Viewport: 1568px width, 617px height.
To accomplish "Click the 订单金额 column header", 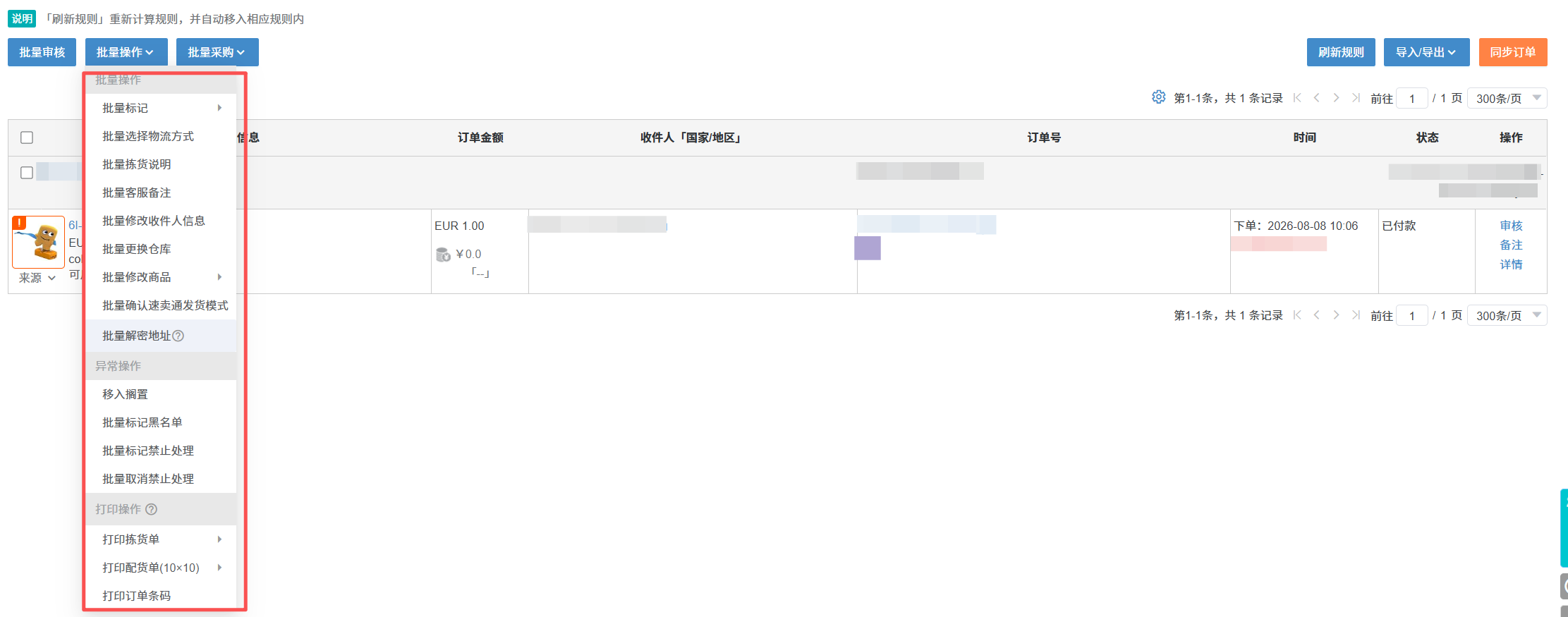I will point(480,138).
